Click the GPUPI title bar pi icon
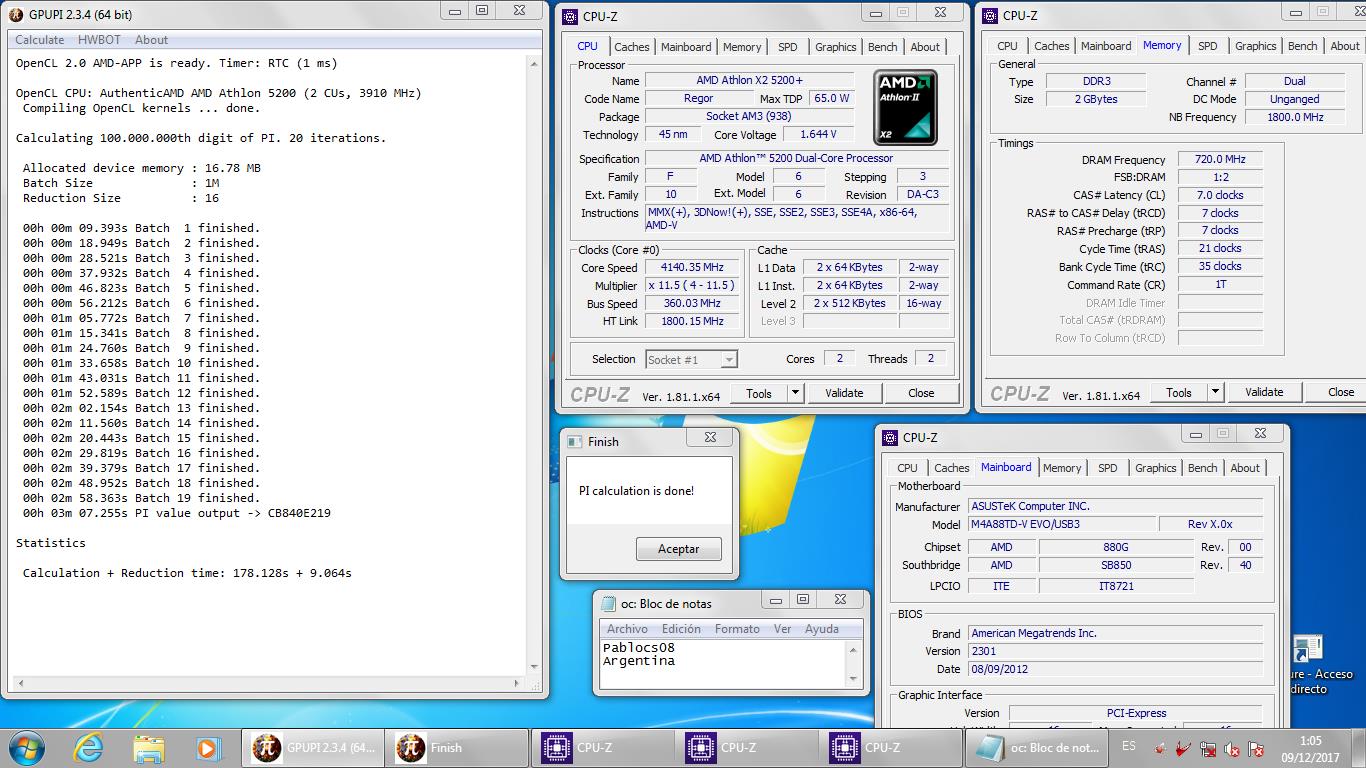Screen dimensions: 1366x768 pos(18,15)
